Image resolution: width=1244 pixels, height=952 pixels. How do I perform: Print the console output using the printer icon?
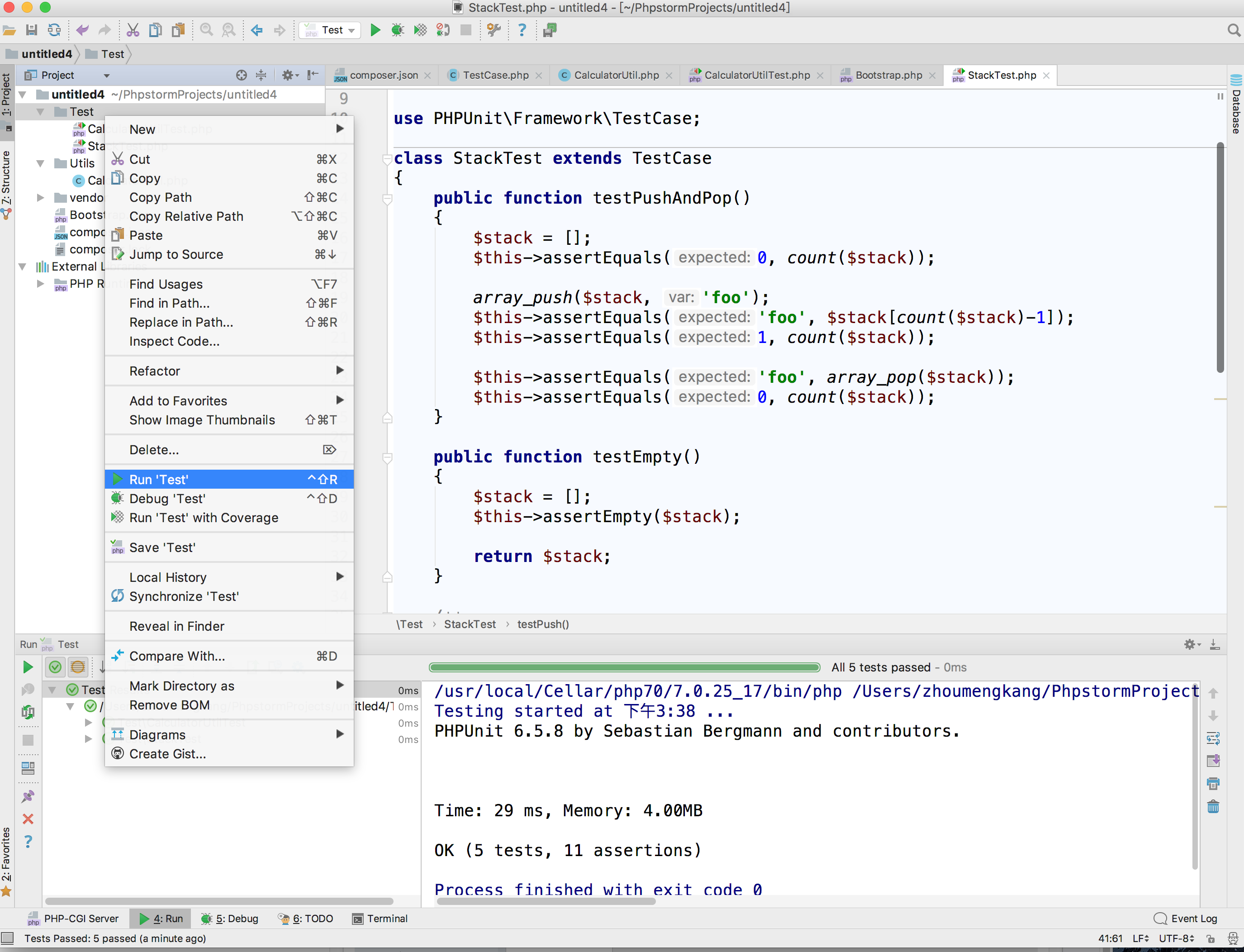tap(1213, 784)
